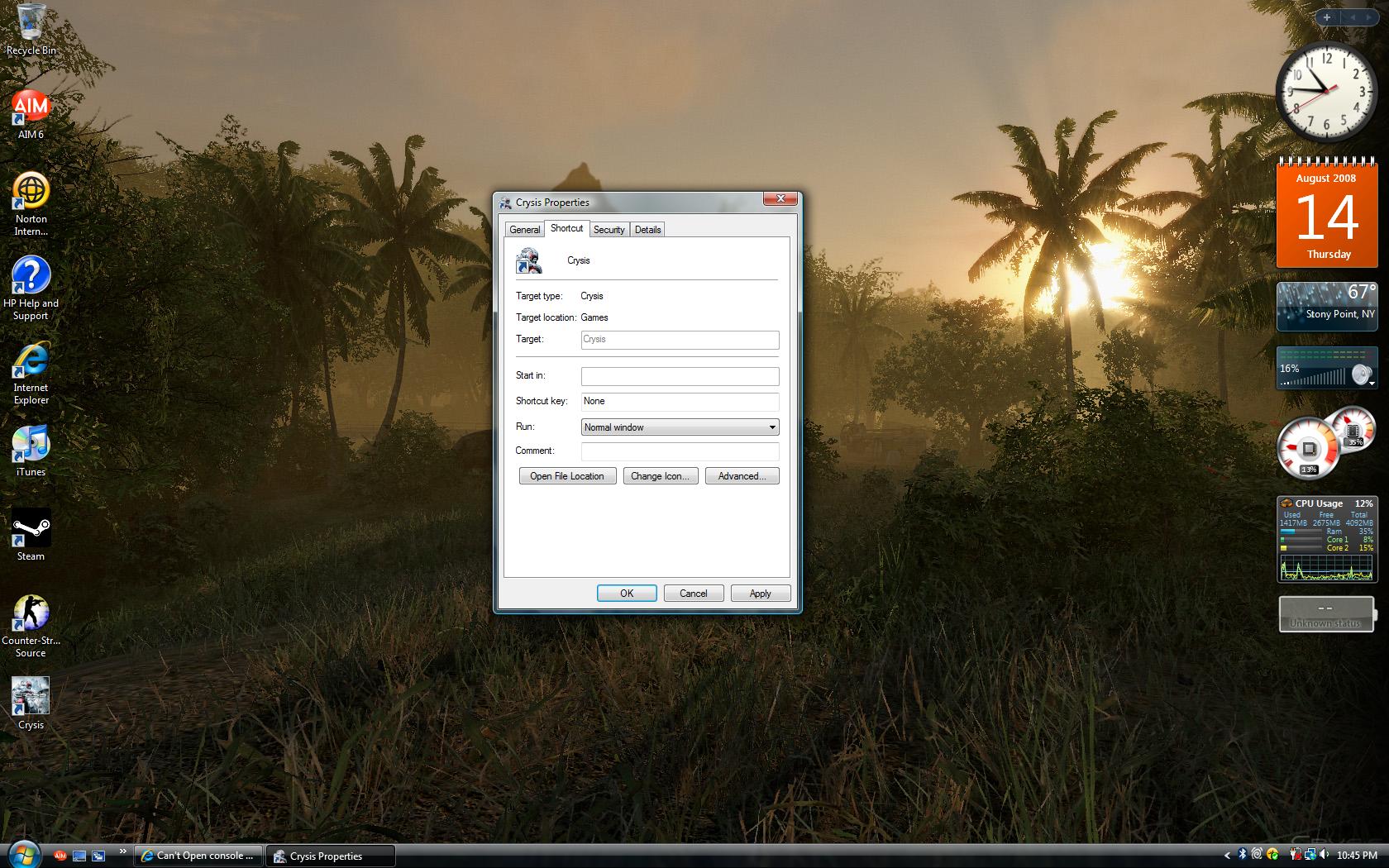The width and height of the screenshot is (1389, 868).
Task: Expand hidden Quick Launch items chevron
Action: pos(123,851)
